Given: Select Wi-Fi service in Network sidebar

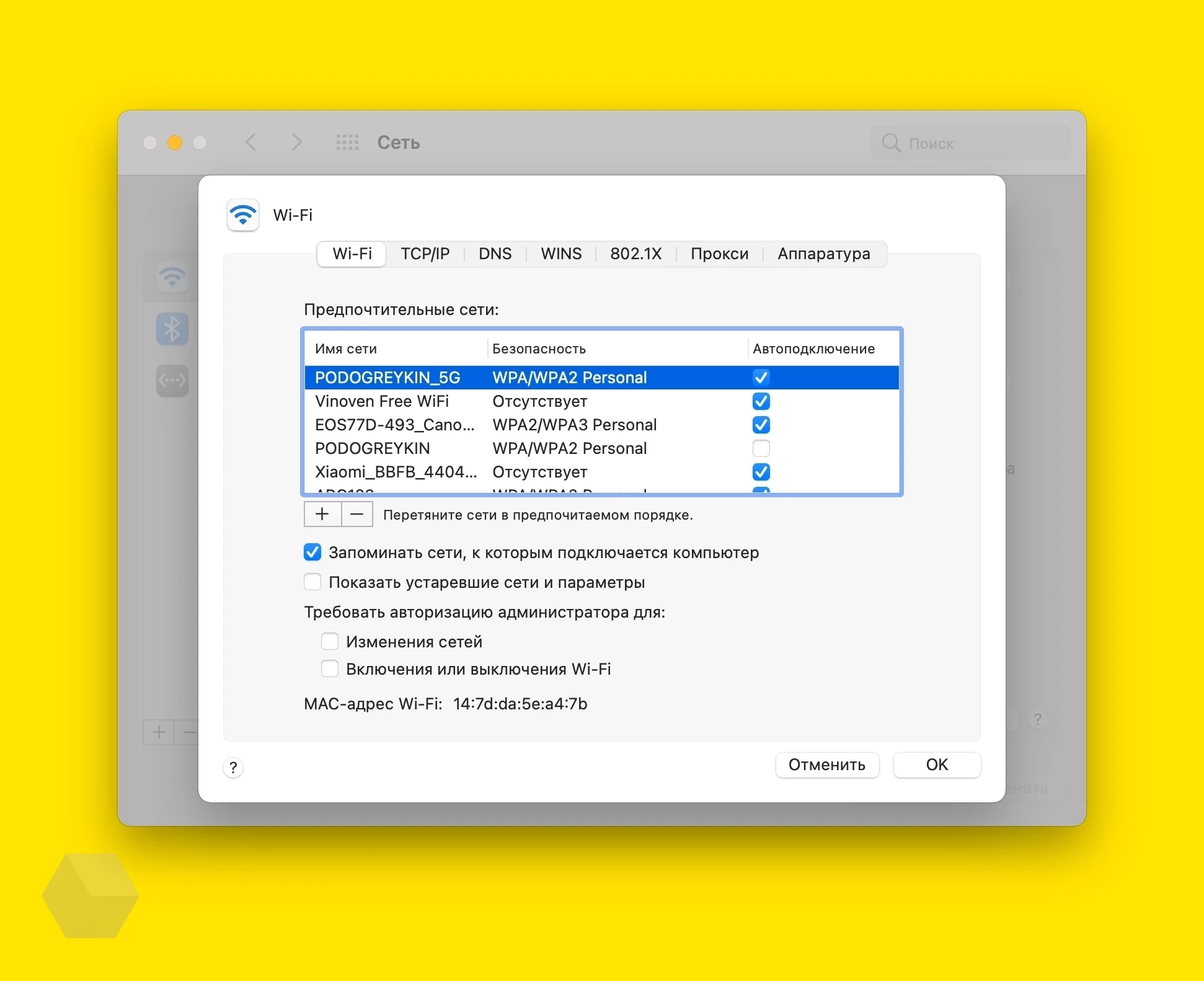Looking at the screenshot, I should [172, 277].
